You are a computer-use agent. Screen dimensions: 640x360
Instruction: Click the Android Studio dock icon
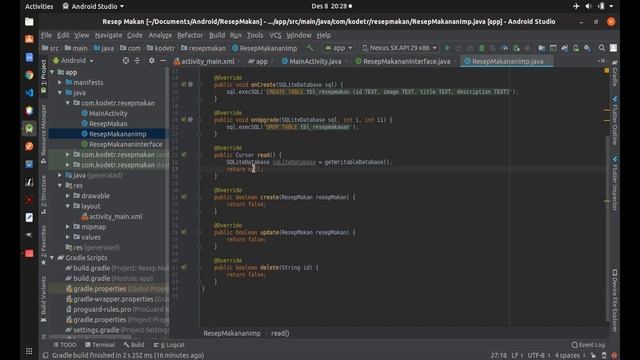pos(29,129)
